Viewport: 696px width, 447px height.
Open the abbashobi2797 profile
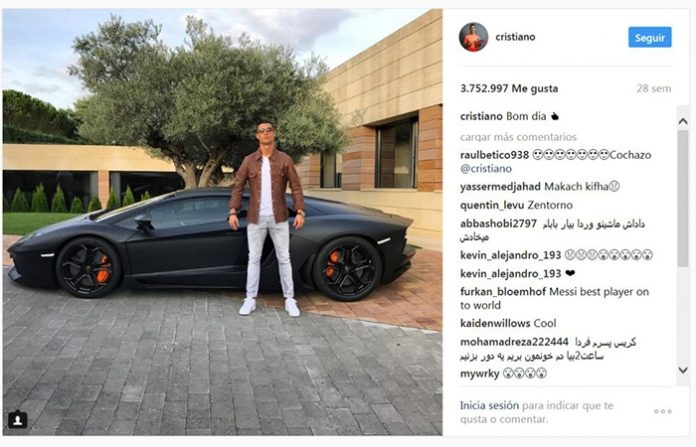click(498, 224)
